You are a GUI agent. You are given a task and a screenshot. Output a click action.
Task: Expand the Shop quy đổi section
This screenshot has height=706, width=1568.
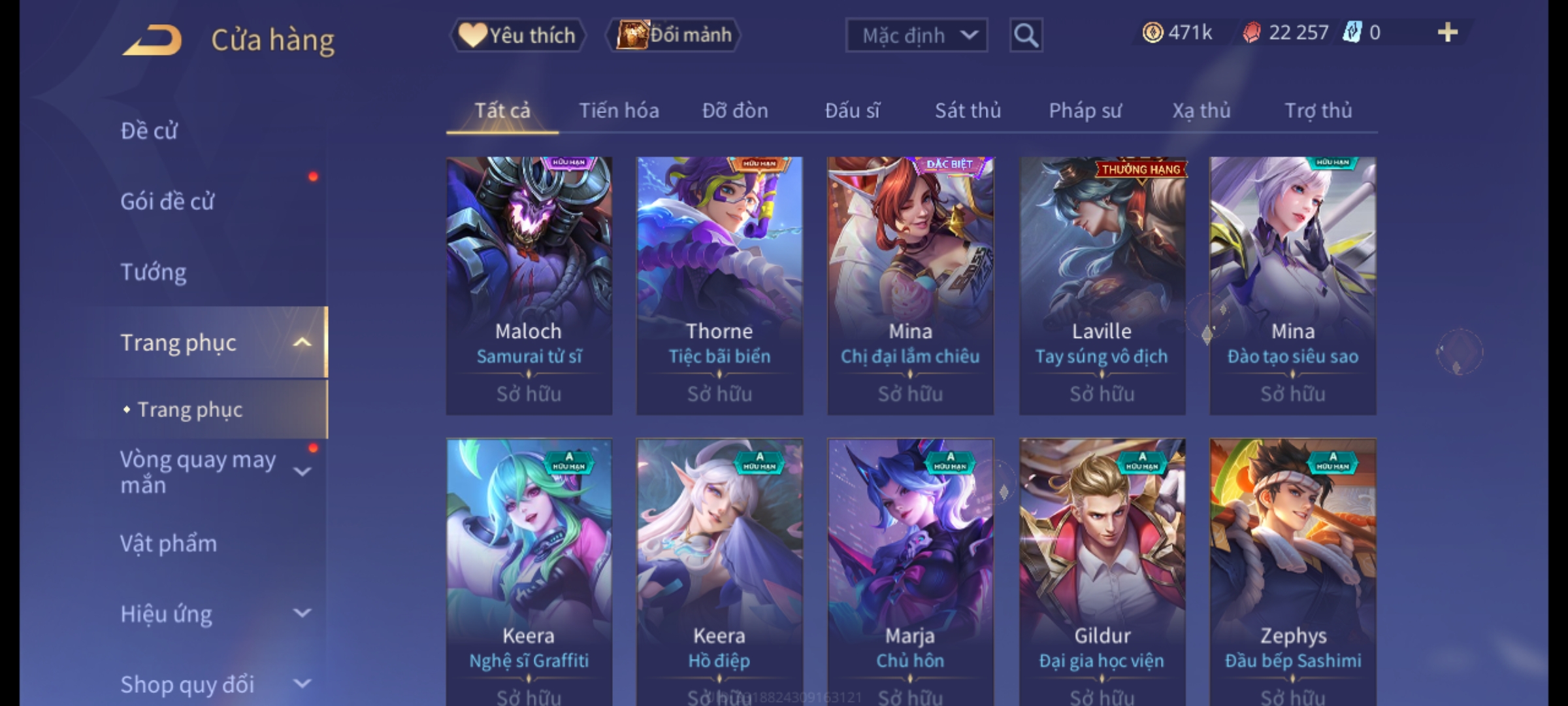(x=302, y=684)
